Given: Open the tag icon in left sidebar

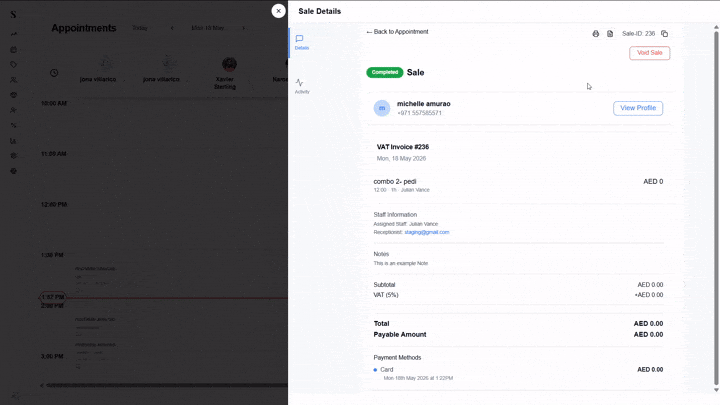Looking at the screenshot, I should click(14, 64).
